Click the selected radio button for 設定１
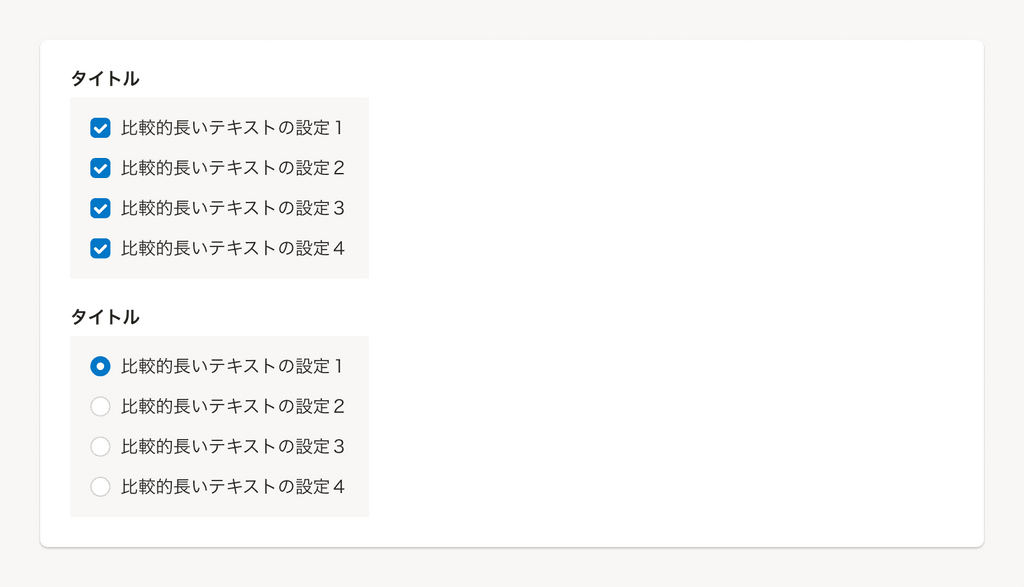 tap(100, 367)
